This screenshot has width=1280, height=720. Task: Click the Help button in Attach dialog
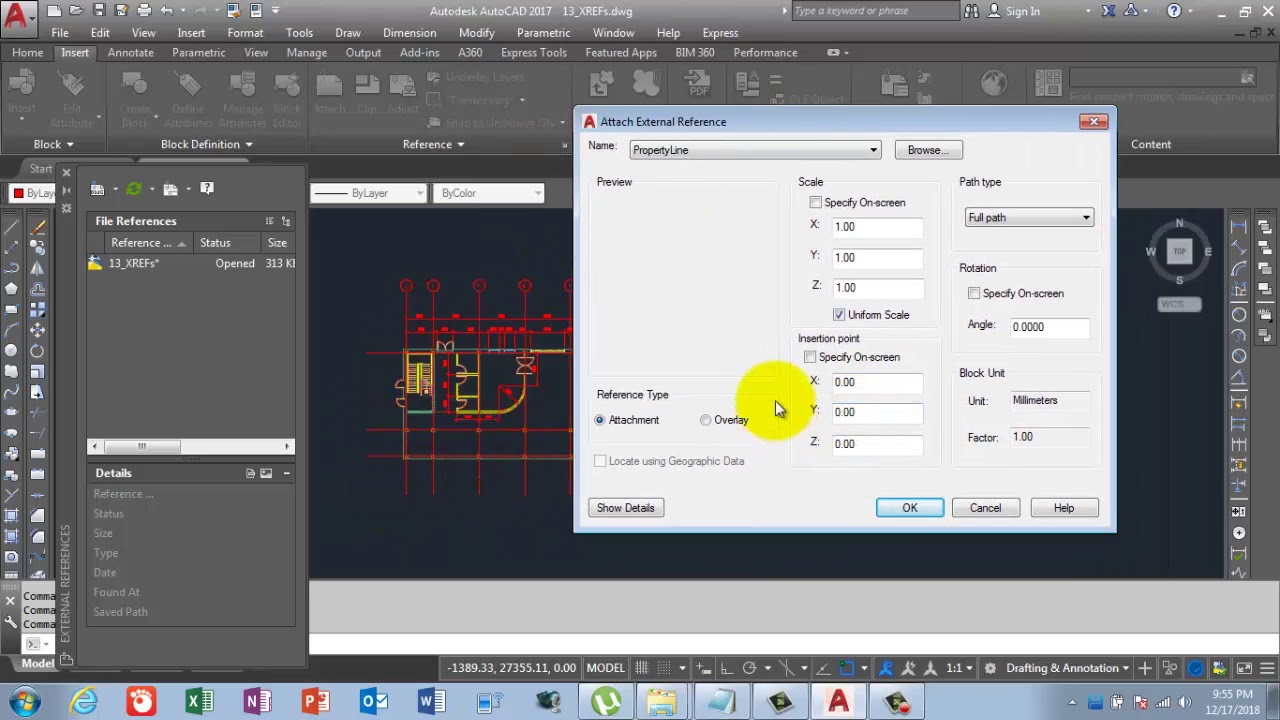click(x=1064, y=508)
